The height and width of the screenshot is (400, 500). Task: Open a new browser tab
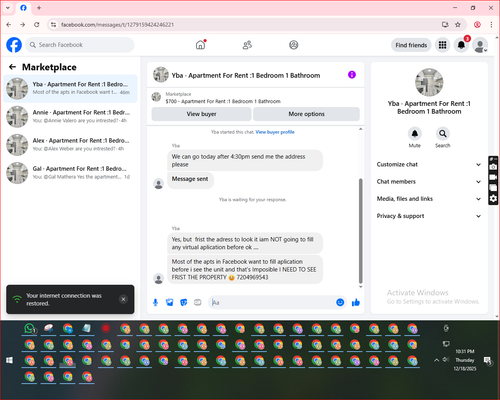(39, 8)
